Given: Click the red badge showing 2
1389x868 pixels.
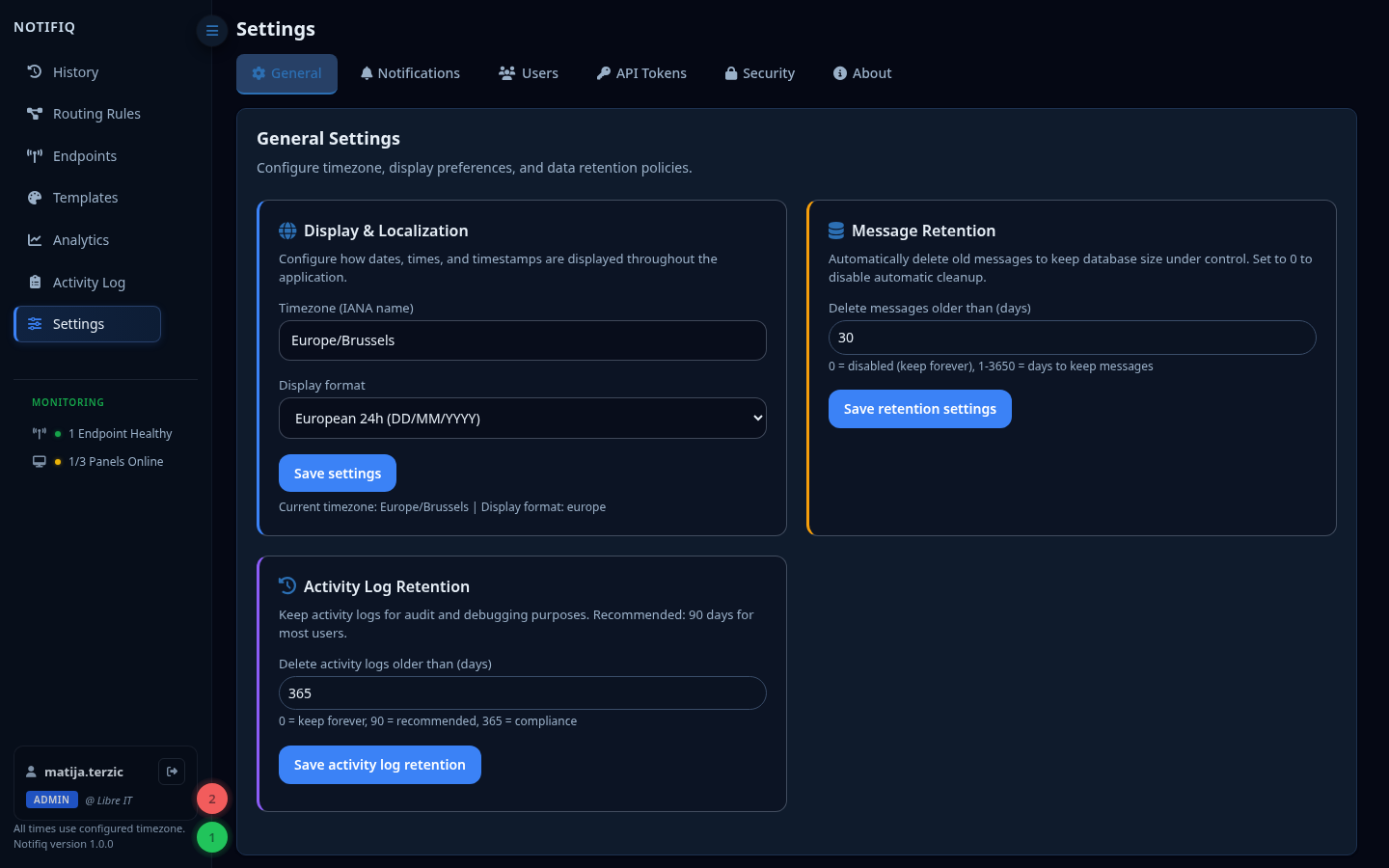Looking at the screenshot, I should click(212, 799).
